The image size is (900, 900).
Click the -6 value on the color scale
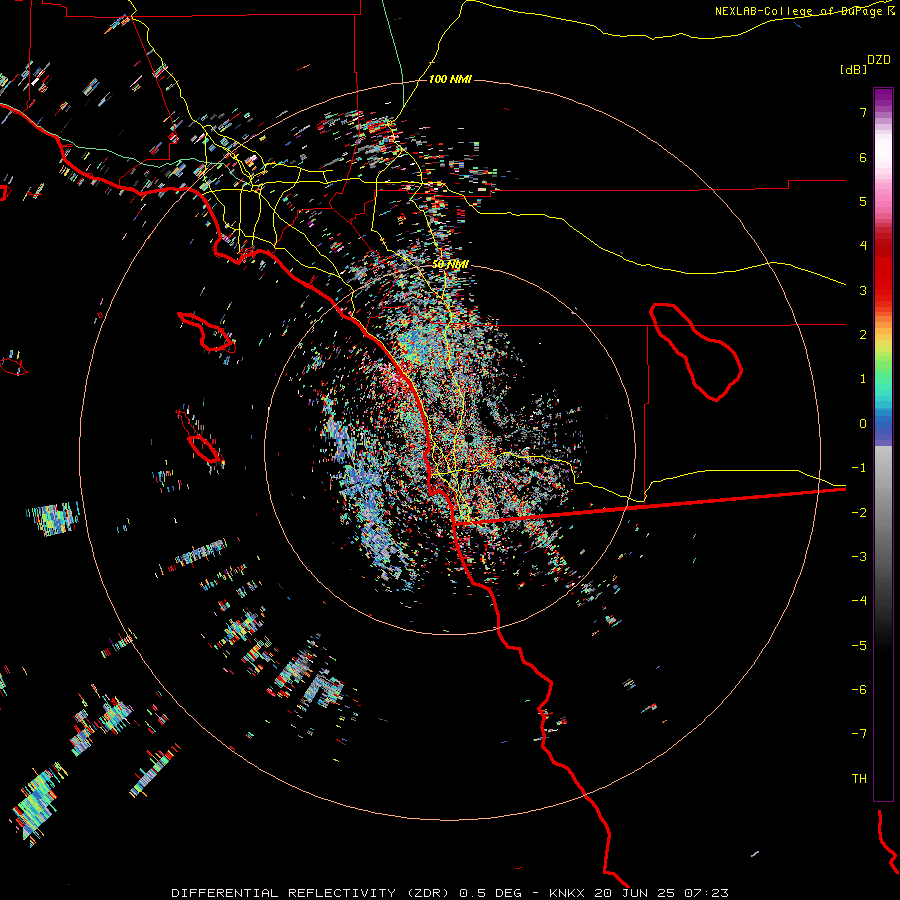tap(859, 690)
